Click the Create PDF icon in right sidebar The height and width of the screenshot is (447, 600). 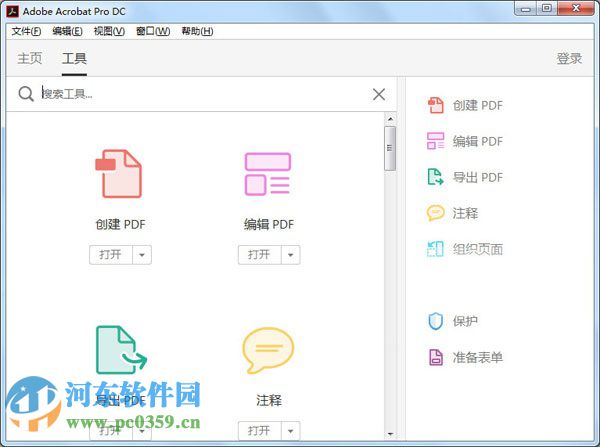(435, 105)
